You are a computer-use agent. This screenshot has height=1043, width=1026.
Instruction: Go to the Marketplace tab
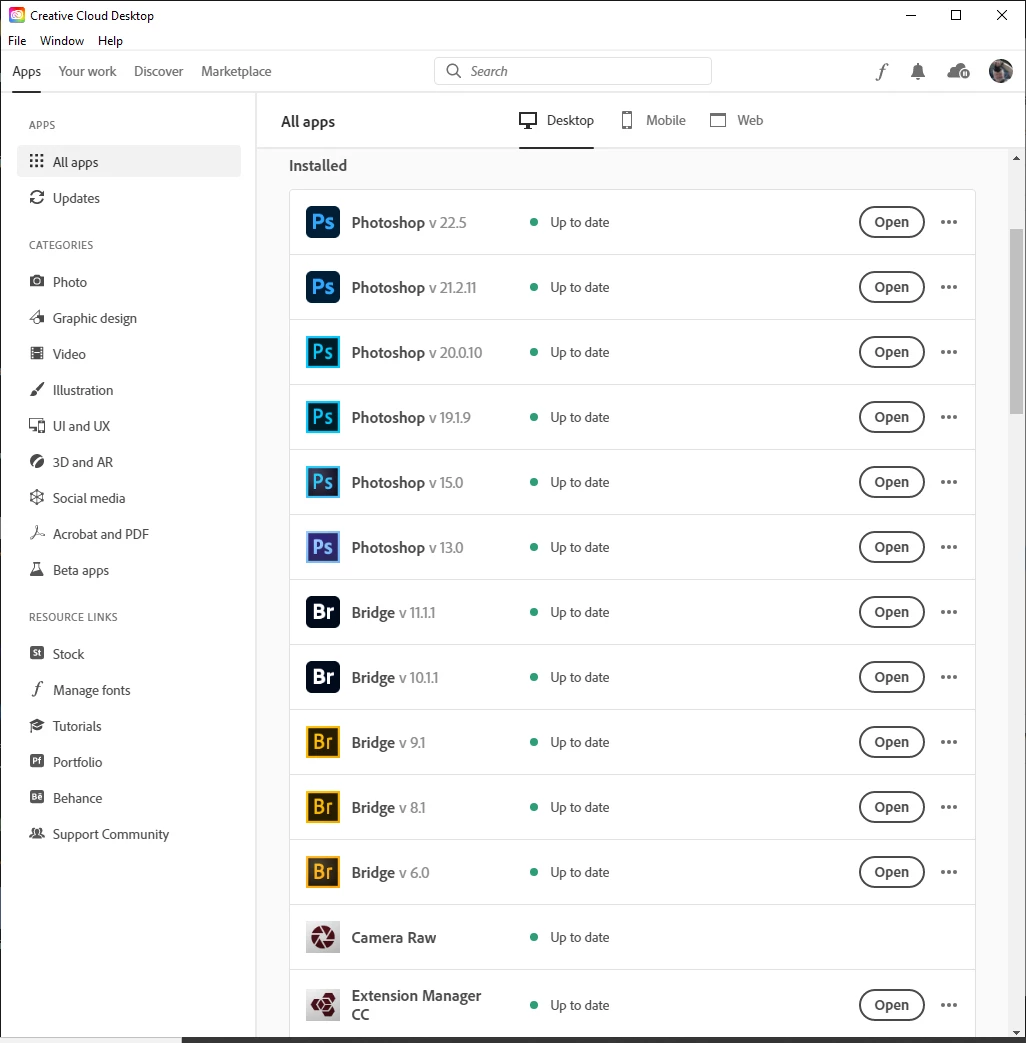click(236, 71)
